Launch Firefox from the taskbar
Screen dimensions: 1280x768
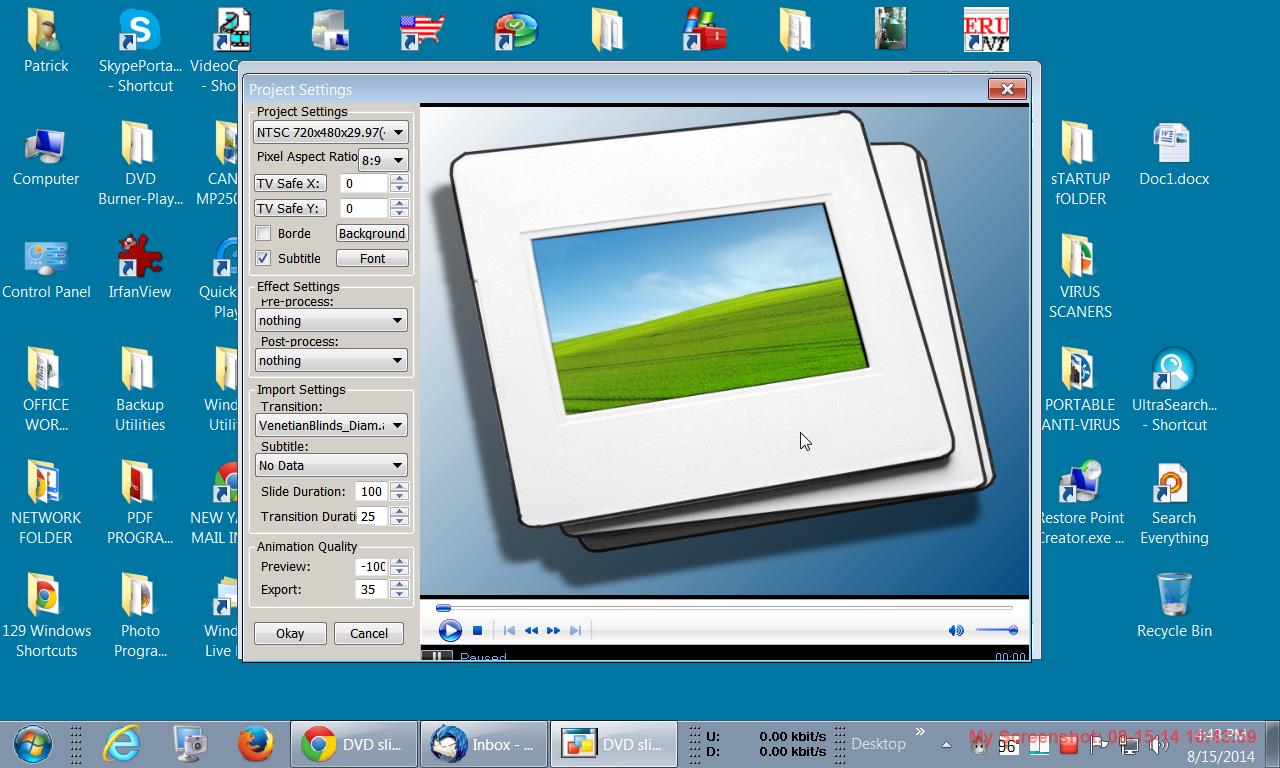[255, 744]
